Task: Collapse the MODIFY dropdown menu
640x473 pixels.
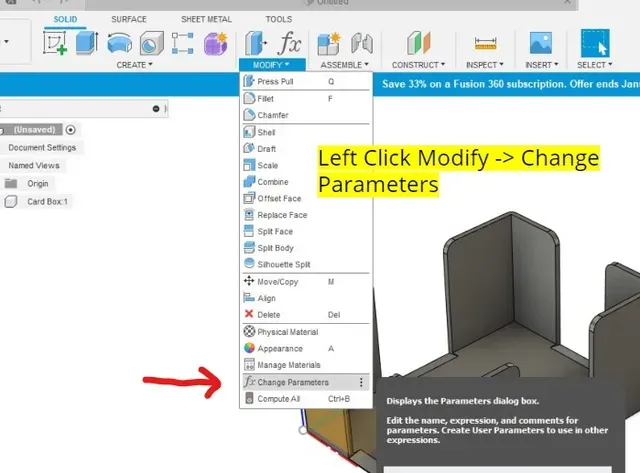Action: tap(272, 65)
